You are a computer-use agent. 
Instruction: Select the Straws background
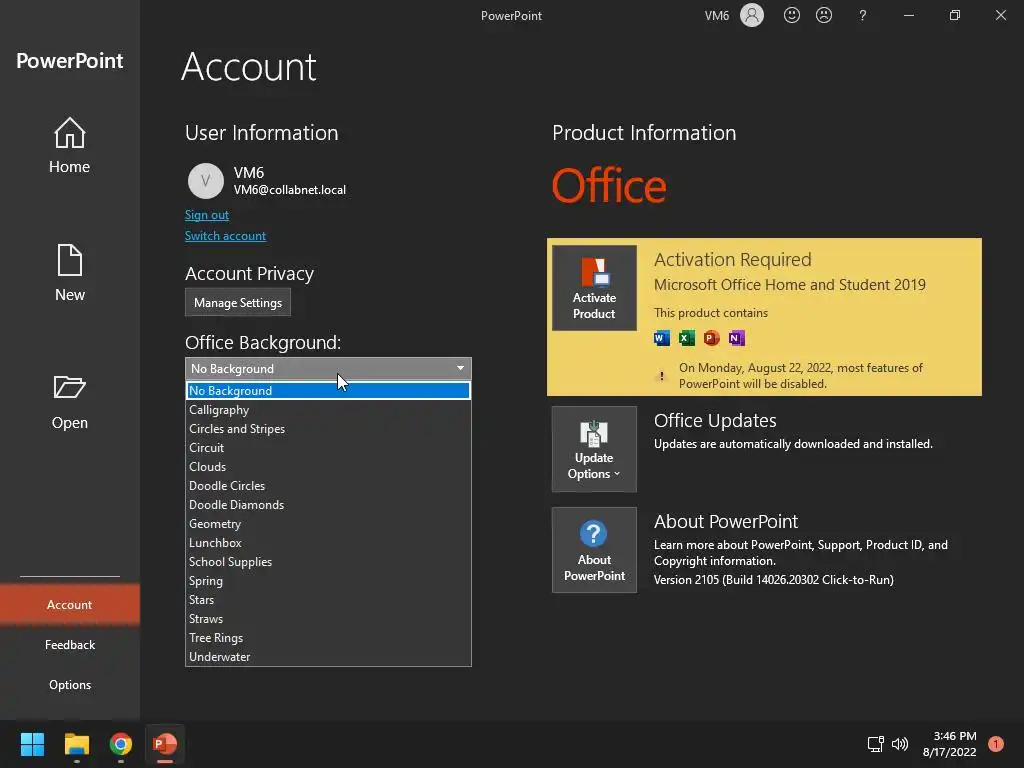click(x=328, y=618)
